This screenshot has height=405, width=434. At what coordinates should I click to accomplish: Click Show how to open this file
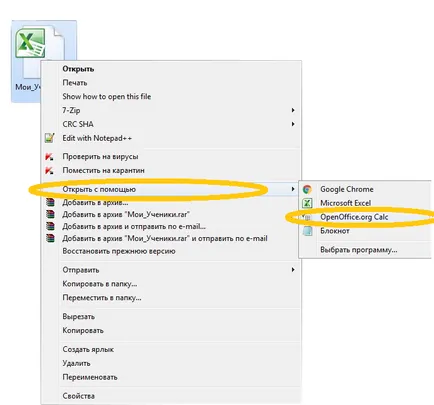(x=107, y=97)
